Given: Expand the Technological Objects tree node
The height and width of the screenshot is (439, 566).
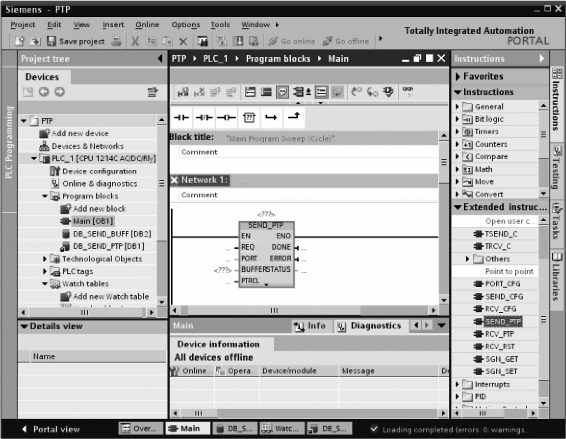Looking at the screenshot, I should pyautogui.click(x=45, y=259).
